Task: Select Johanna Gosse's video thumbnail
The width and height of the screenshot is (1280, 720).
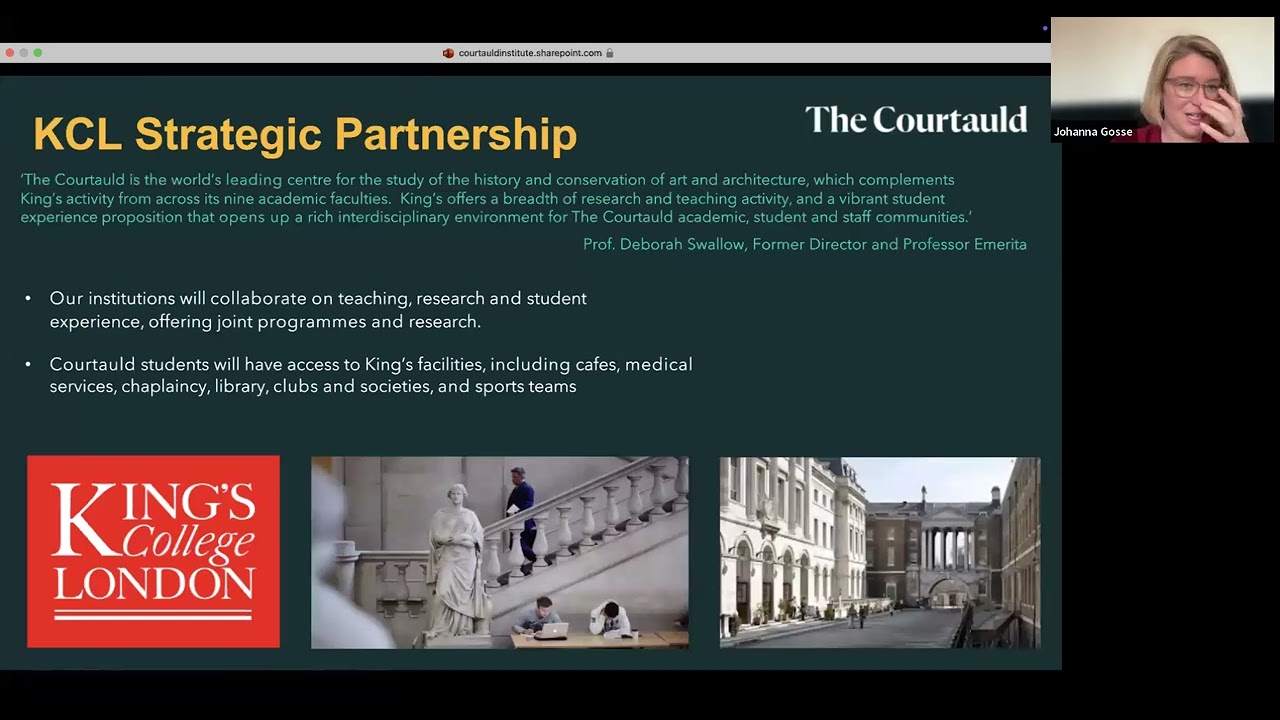Action: point(1162,79)
